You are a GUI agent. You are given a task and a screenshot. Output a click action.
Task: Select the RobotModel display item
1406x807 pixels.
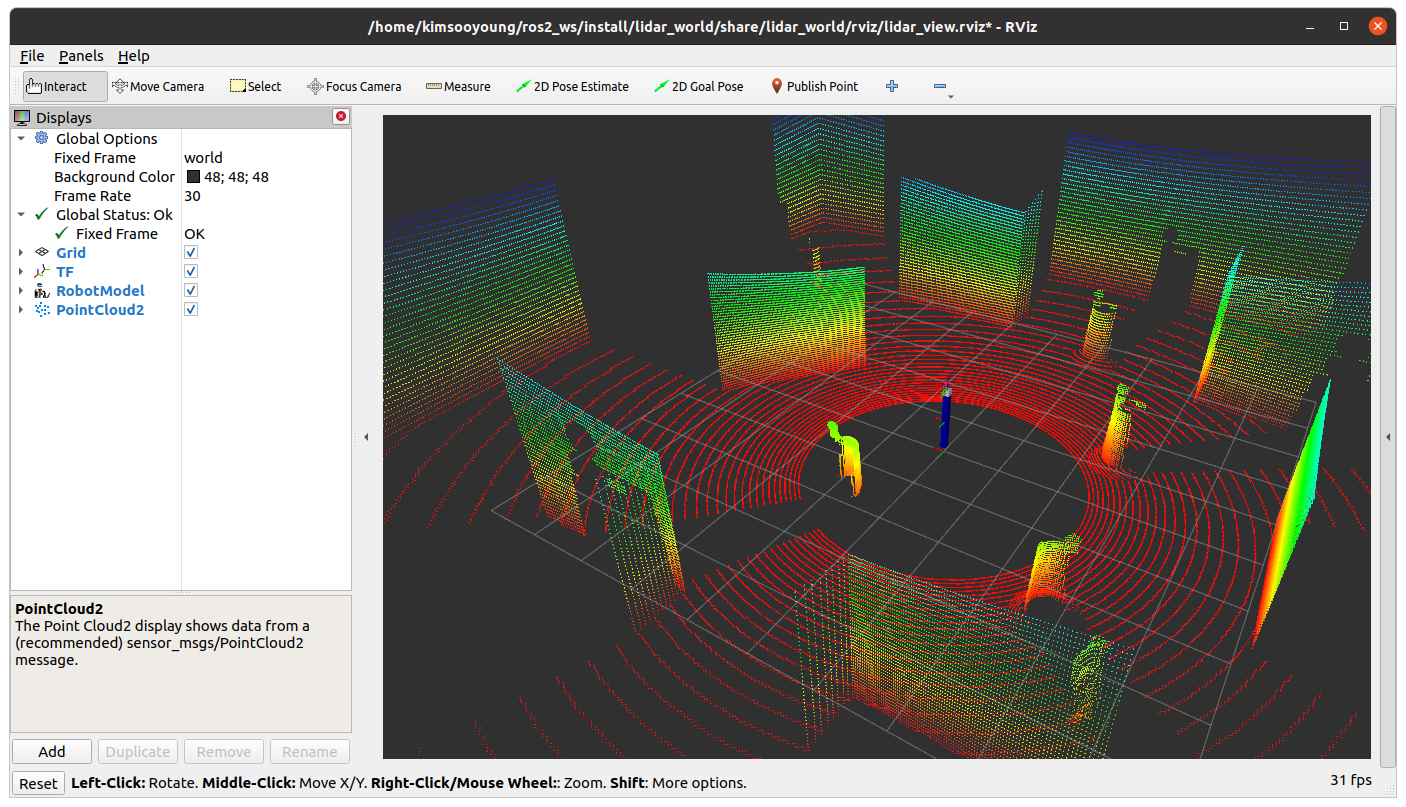pyautogui.click(x=100, y=291)
